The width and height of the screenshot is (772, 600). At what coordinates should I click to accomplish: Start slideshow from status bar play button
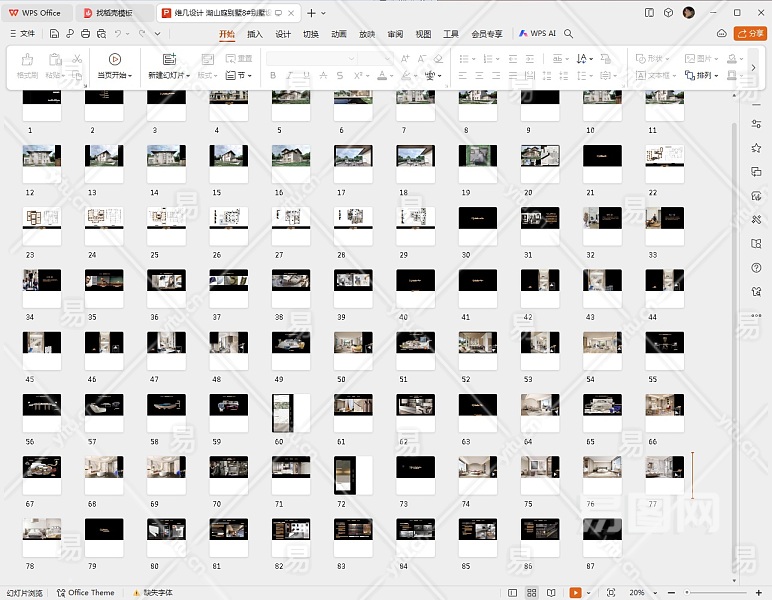coord(575,592)
